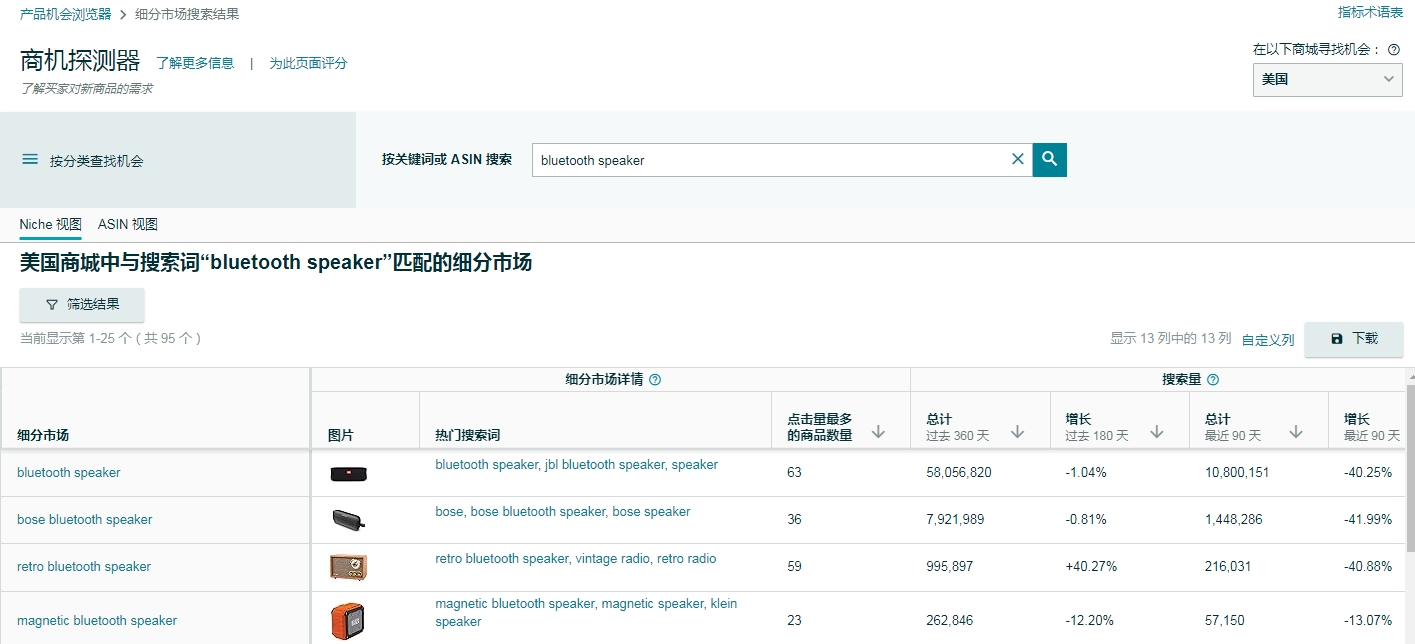This screenshot has width=1415, height=644.
Task: Click into the keyword search input field
Action: click(x=770, y=160)
